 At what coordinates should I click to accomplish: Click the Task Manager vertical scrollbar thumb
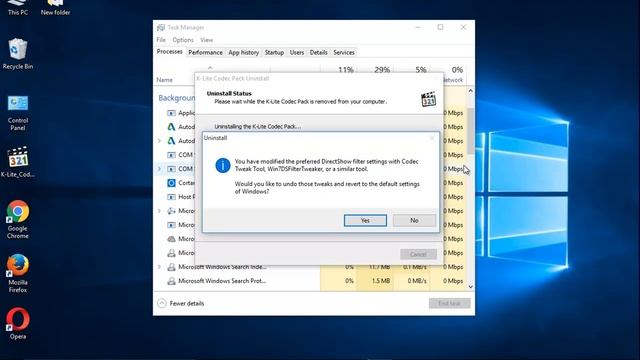point(471,131)
